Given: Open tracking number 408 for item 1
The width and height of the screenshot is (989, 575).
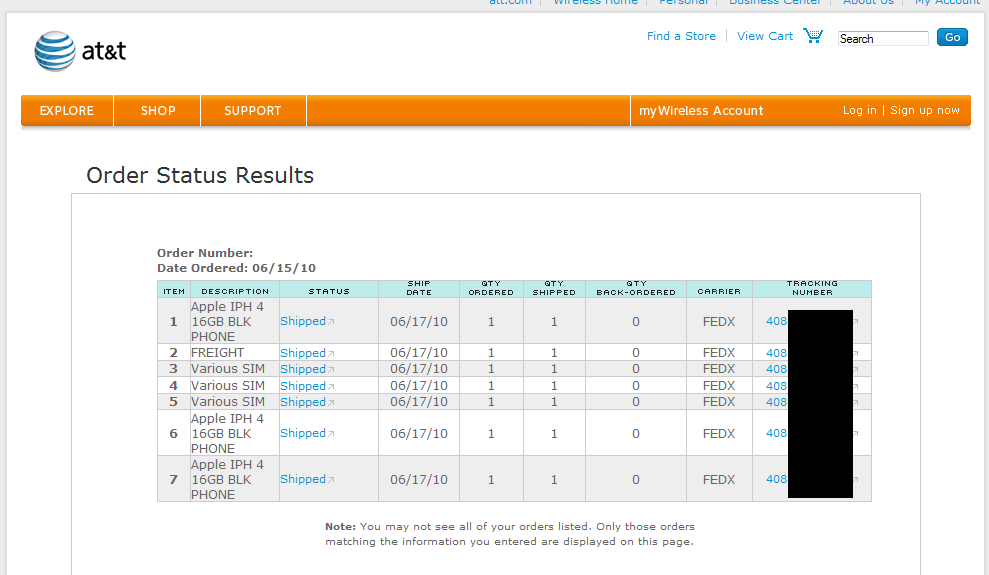Looking at the screenshot, I should point(776,321).
